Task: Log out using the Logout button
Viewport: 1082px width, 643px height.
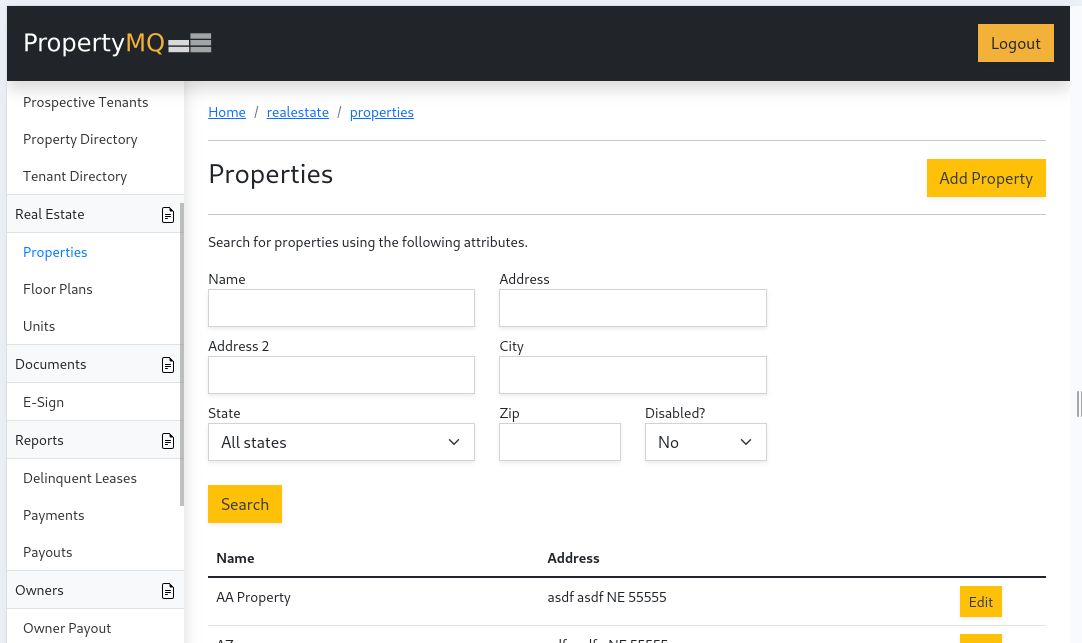Action: point(1015,43)
